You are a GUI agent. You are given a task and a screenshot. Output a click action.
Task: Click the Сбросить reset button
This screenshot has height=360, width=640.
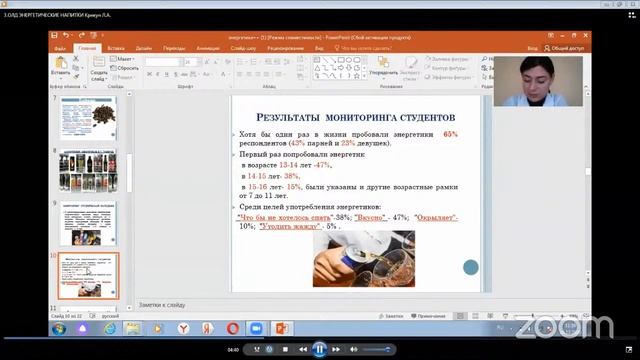point(124,68)
